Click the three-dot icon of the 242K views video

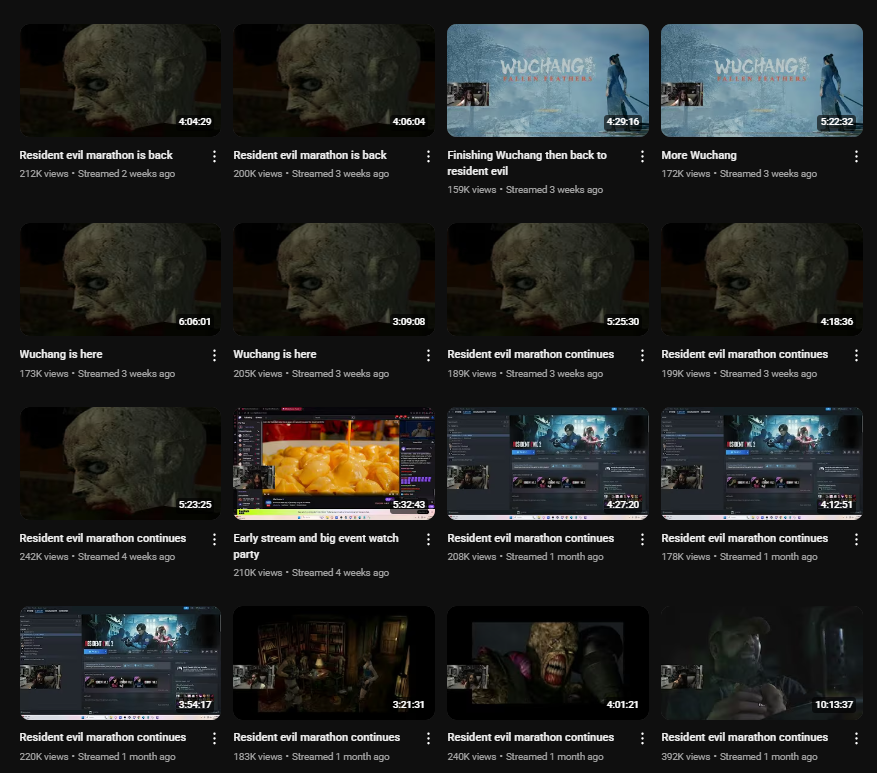tap(214, 539)
